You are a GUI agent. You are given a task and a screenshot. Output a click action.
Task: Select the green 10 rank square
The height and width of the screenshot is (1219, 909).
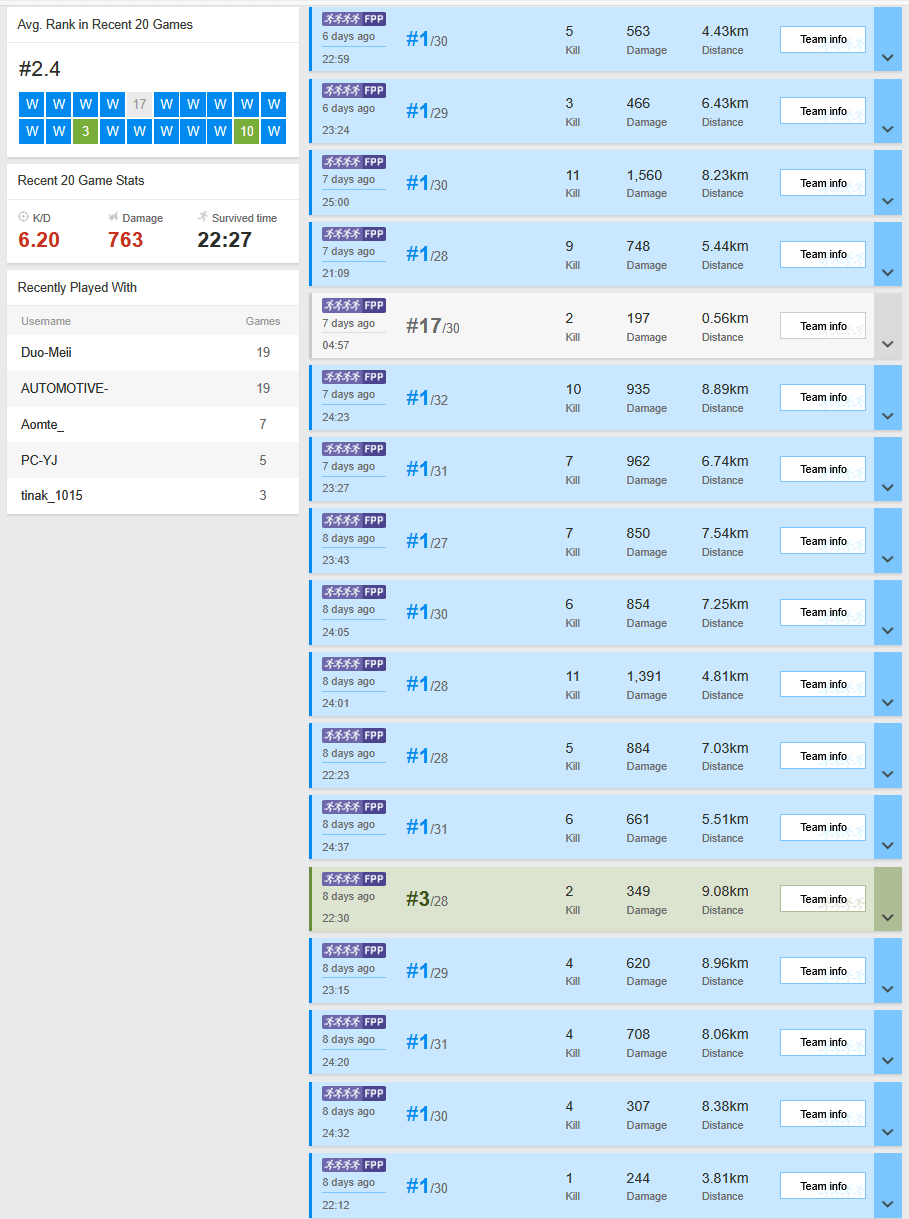[x=246, y=132]
